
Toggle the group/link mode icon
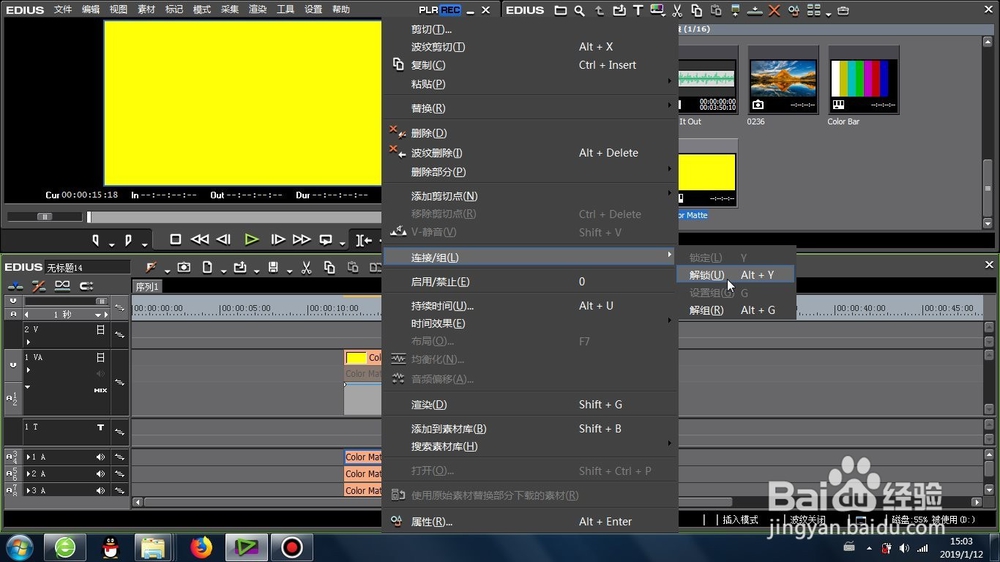(x=62, y=286)
